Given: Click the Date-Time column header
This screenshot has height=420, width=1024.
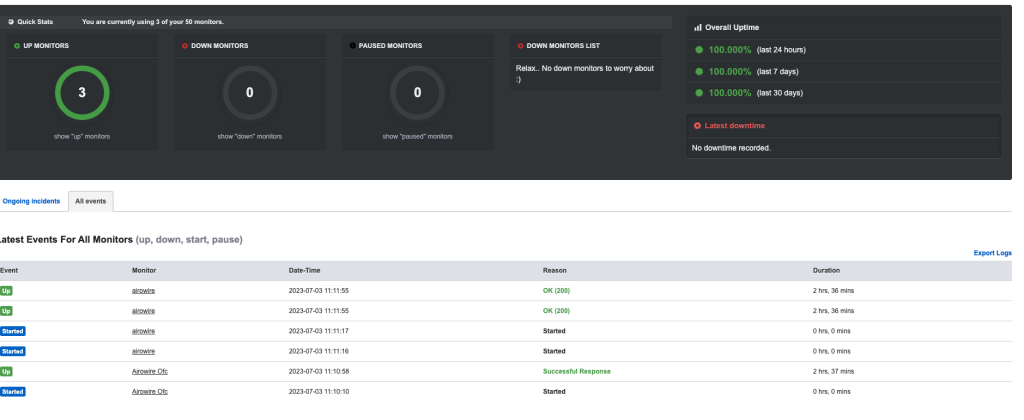Looking at the screenshot, I should 304,270.
